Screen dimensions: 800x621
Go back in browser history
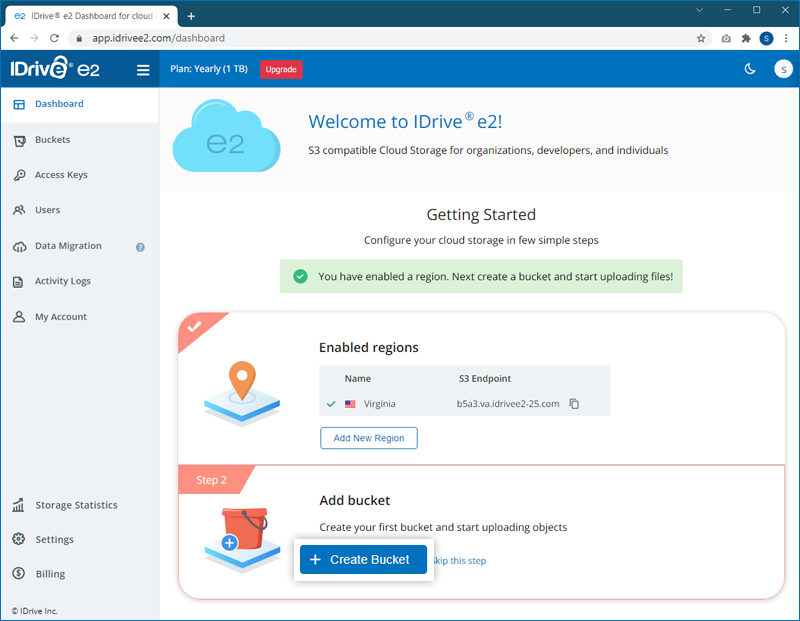(14, 38)
